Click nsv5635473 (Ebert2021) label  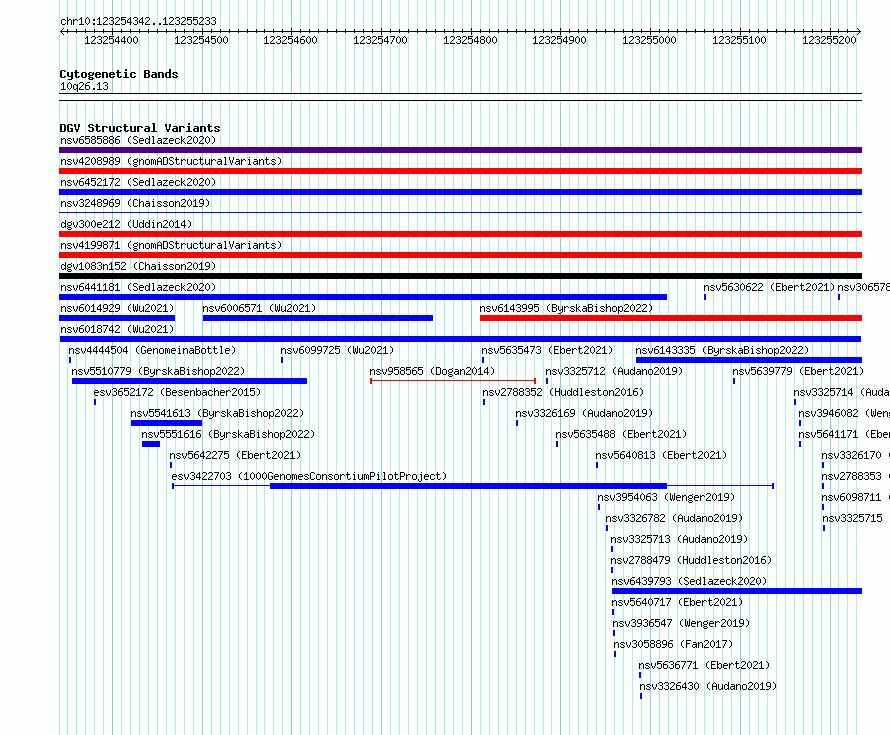pyautogui.click(x=547, y=350)
